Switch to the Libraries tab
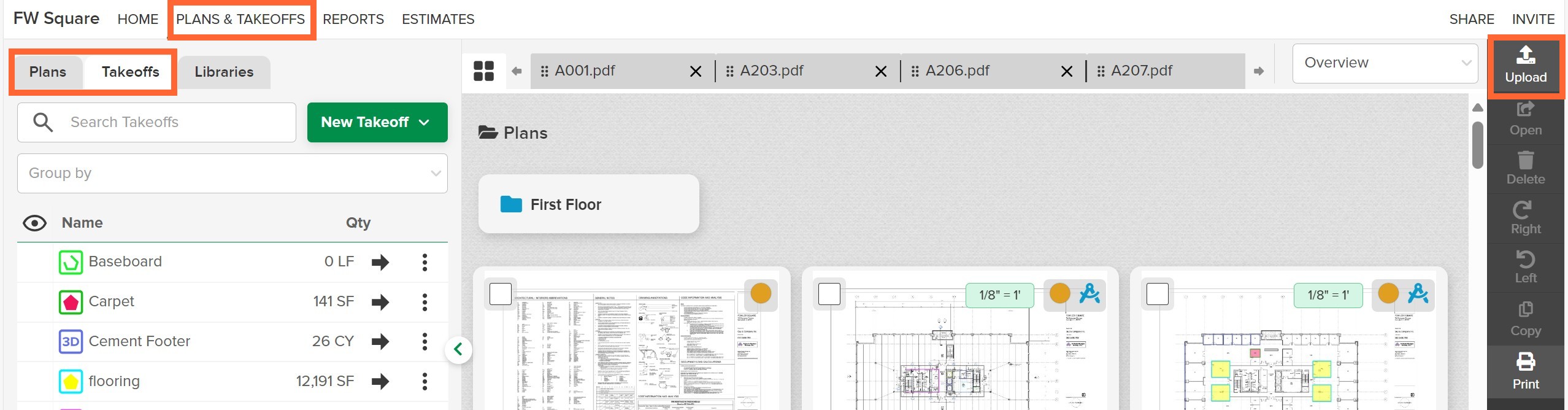 coord(224,72)
